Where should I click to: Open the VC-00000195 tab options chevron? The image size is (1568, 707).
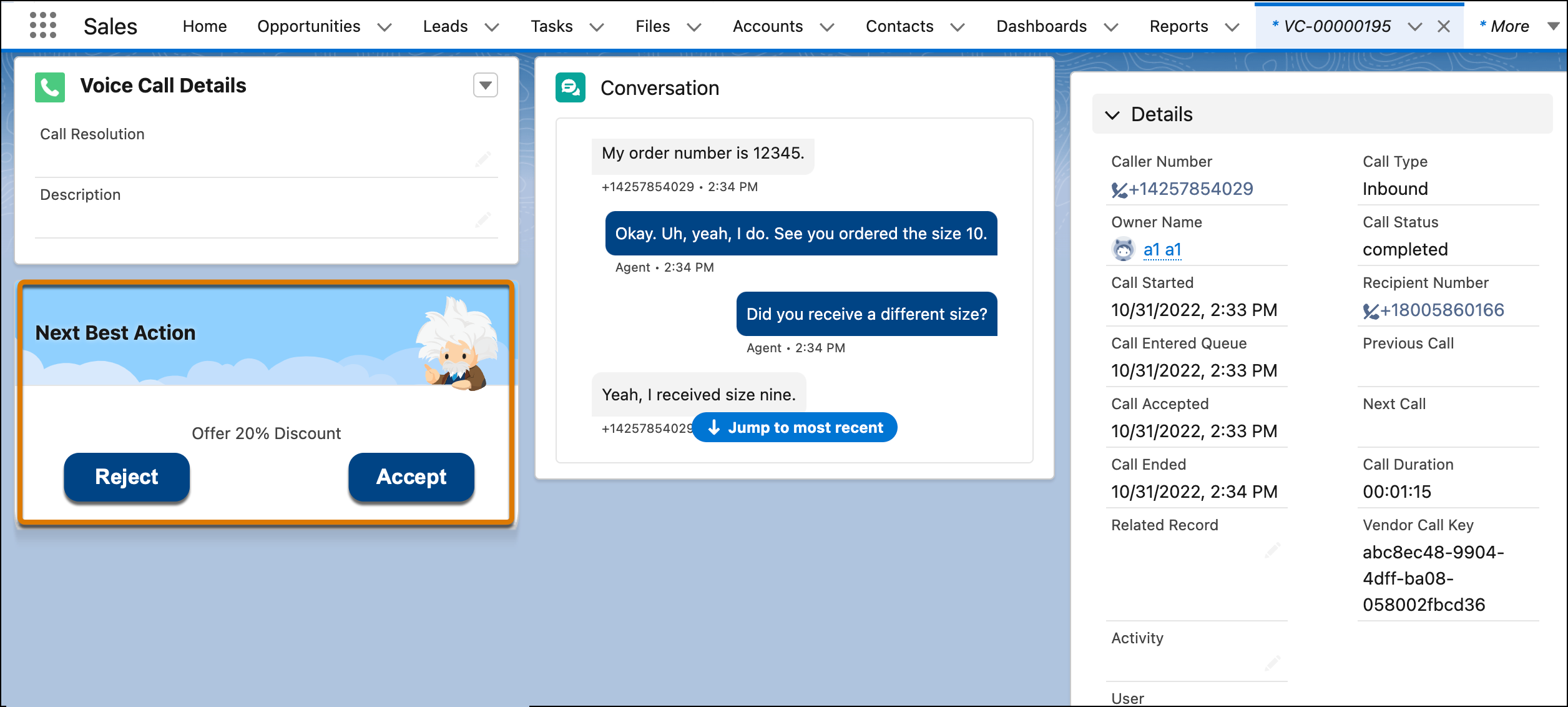point(1415,27)
